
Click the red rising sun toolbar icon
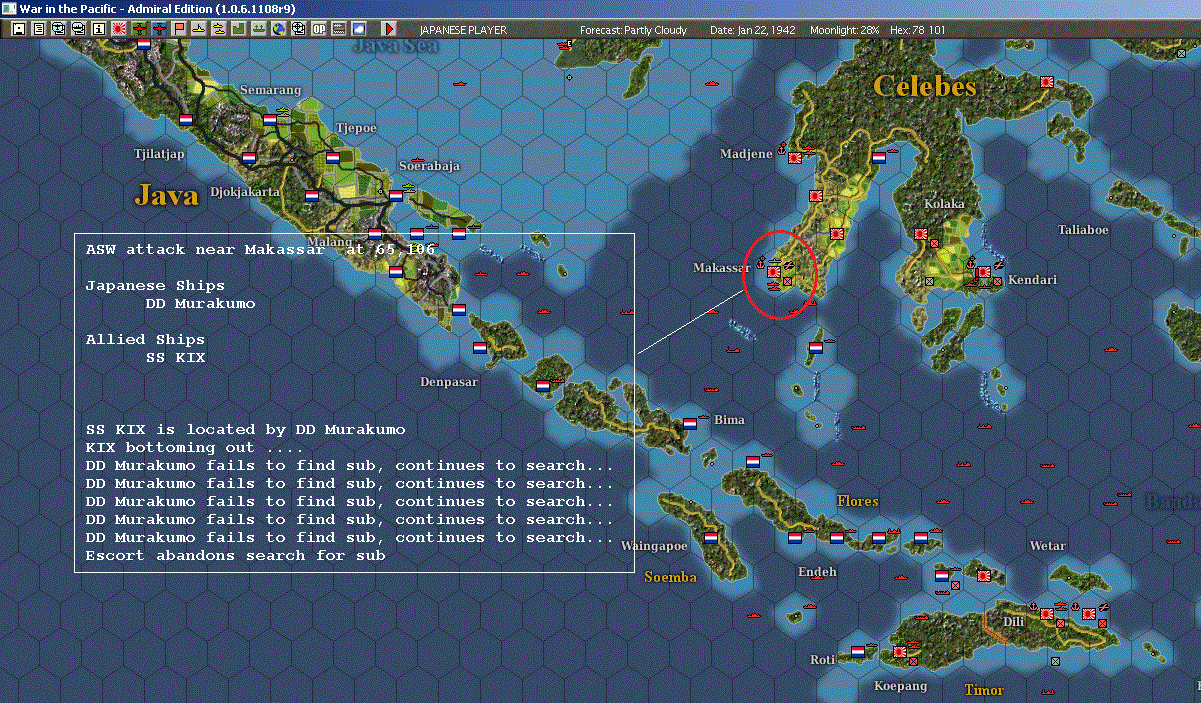[x=119, y=29]
